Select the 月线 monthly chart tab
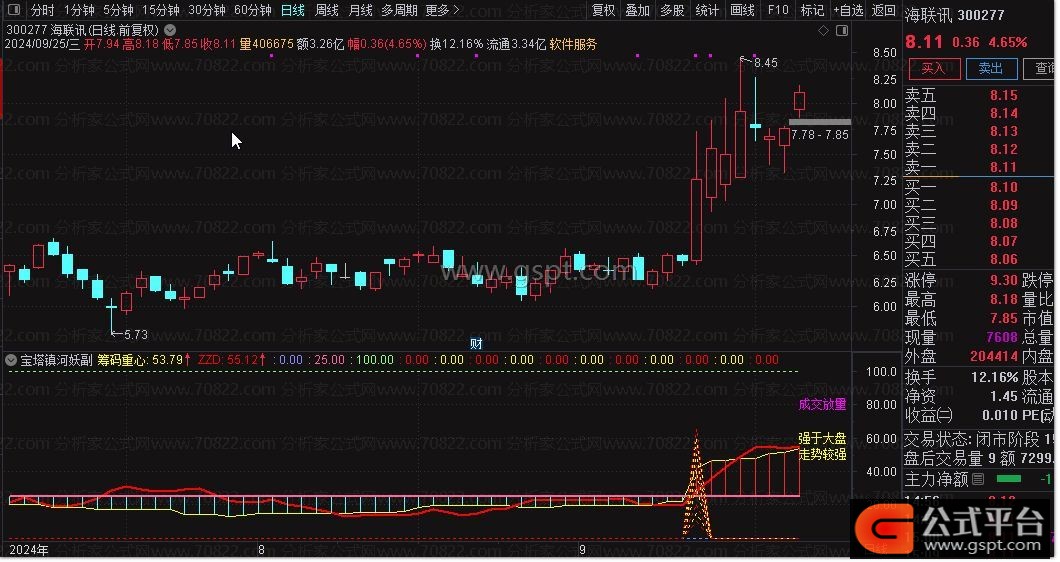Viewport: 1060px width, 562px height. tap(361, 10)
